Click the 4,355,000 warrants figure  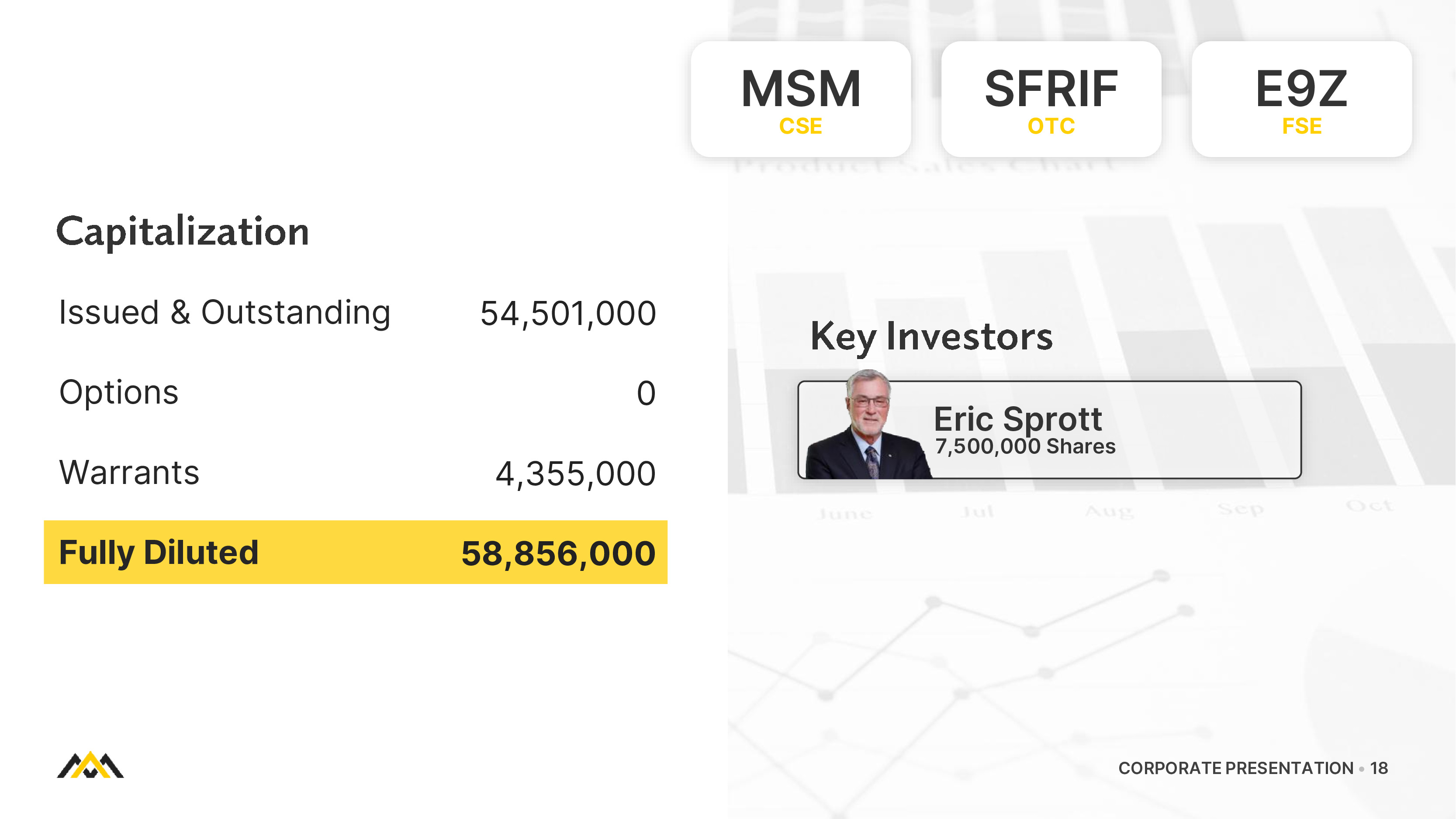pyautogui.click(x=575, y=473)
